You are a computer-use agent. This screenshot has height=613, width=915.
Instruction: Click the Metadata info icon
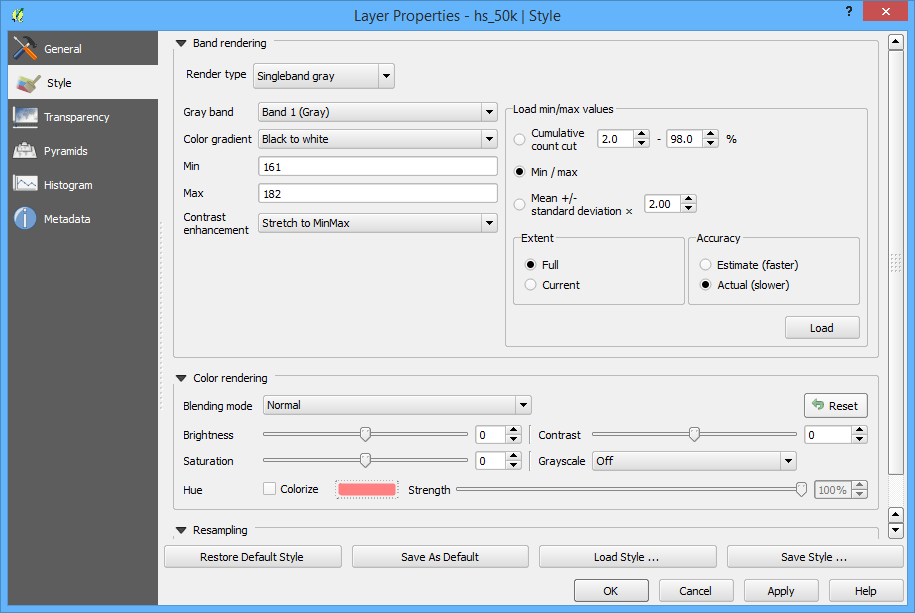pos(25,218)
